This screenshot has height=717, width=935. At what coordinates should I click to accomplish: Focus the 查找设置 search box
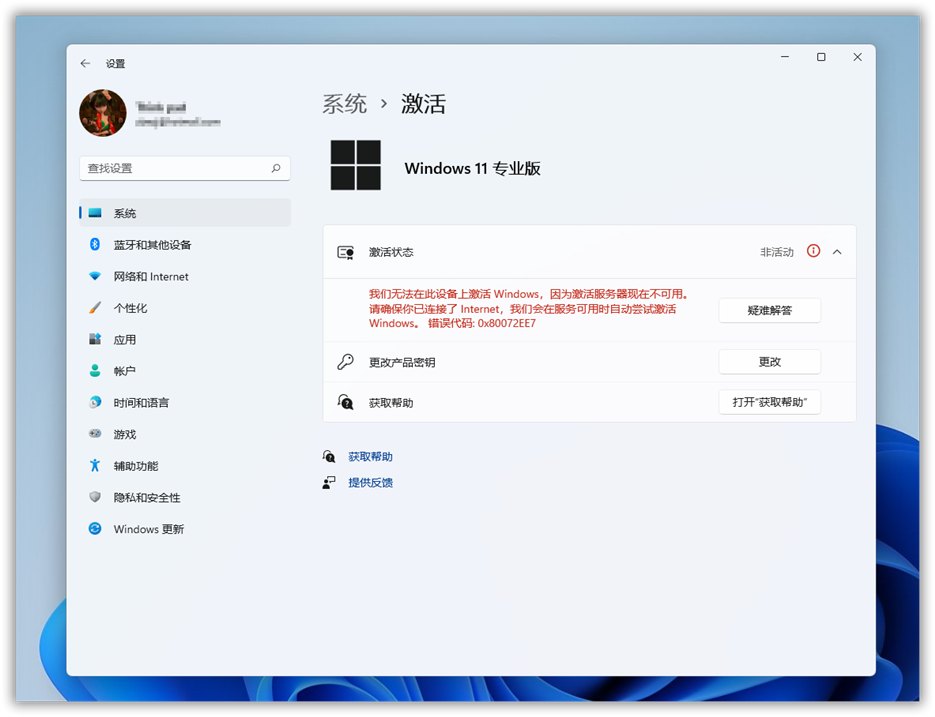coord(185,168)
